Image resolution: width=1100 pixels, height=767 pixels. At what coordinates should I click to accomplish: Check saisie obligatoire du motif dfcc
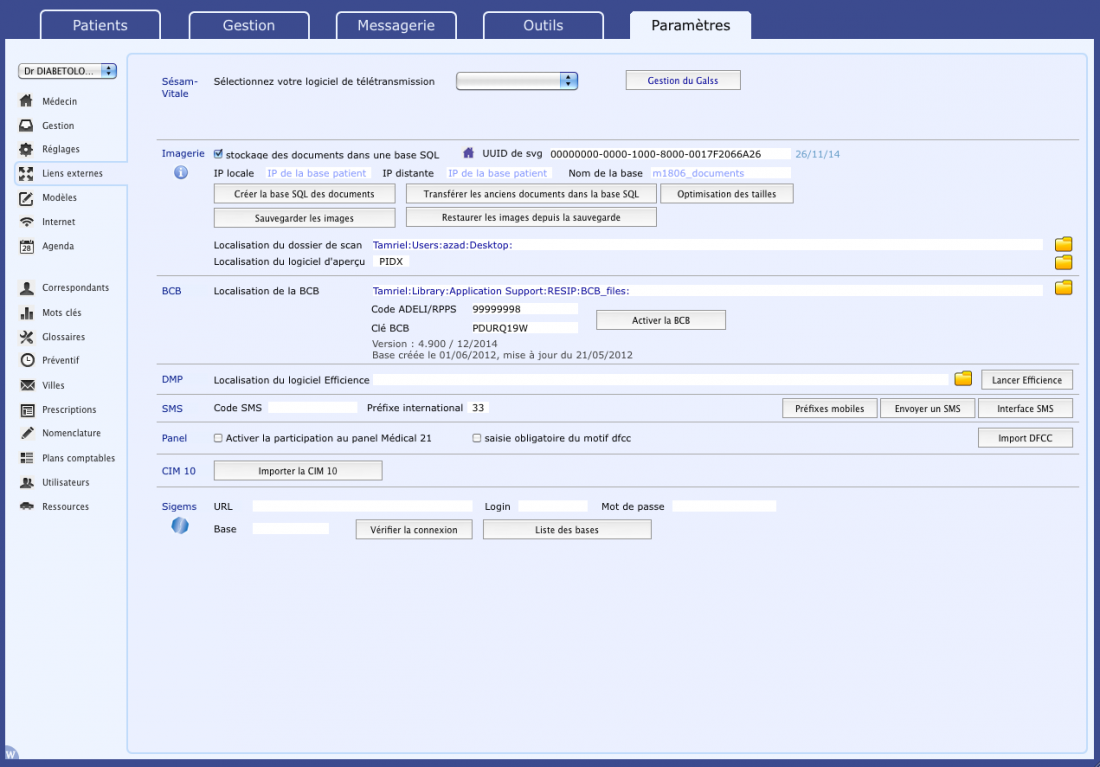point(477,438)
